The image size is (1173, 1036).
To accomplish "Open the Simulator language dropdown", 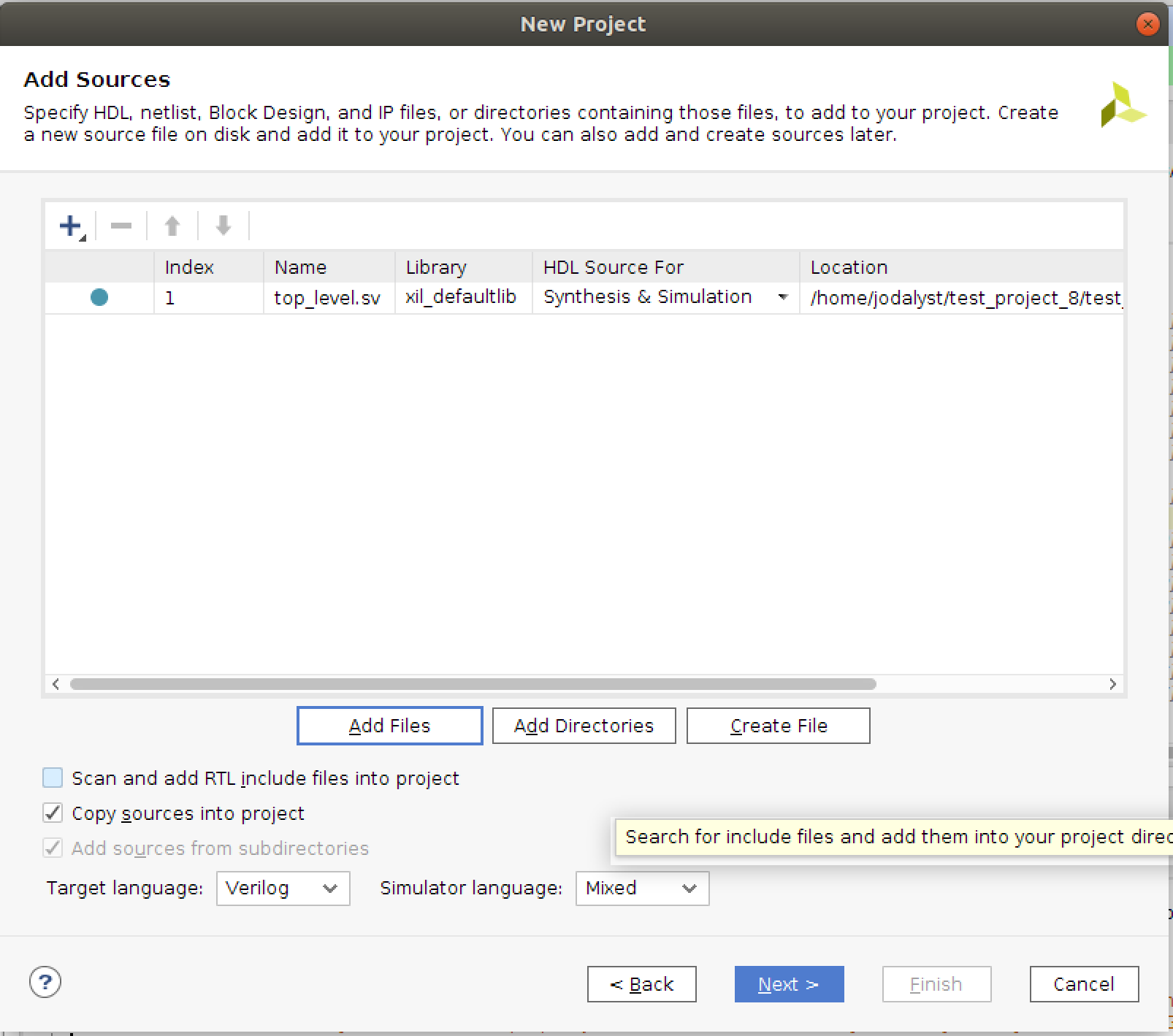I will pos(642,888).
